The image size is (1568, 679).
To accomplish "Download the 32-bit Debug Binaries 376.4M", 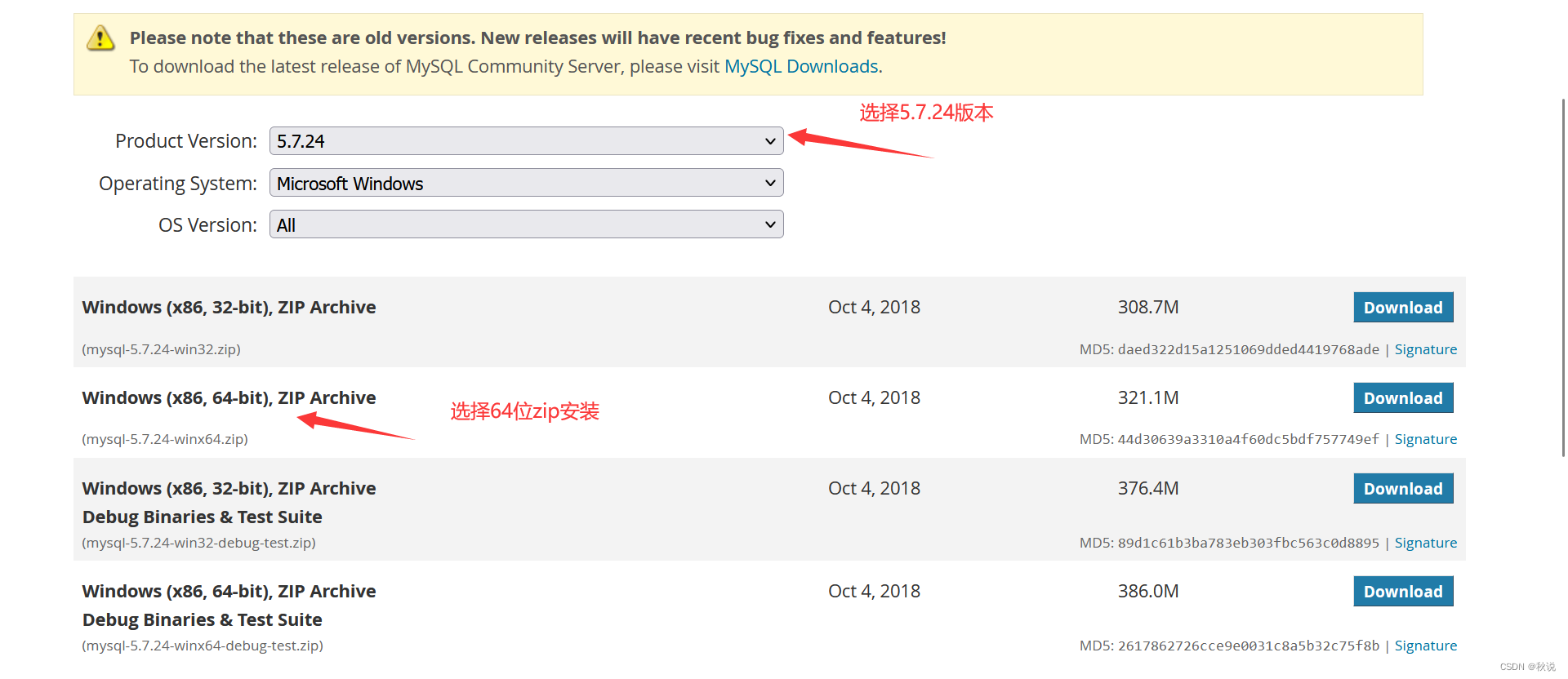I will [x=1403, y=489].
